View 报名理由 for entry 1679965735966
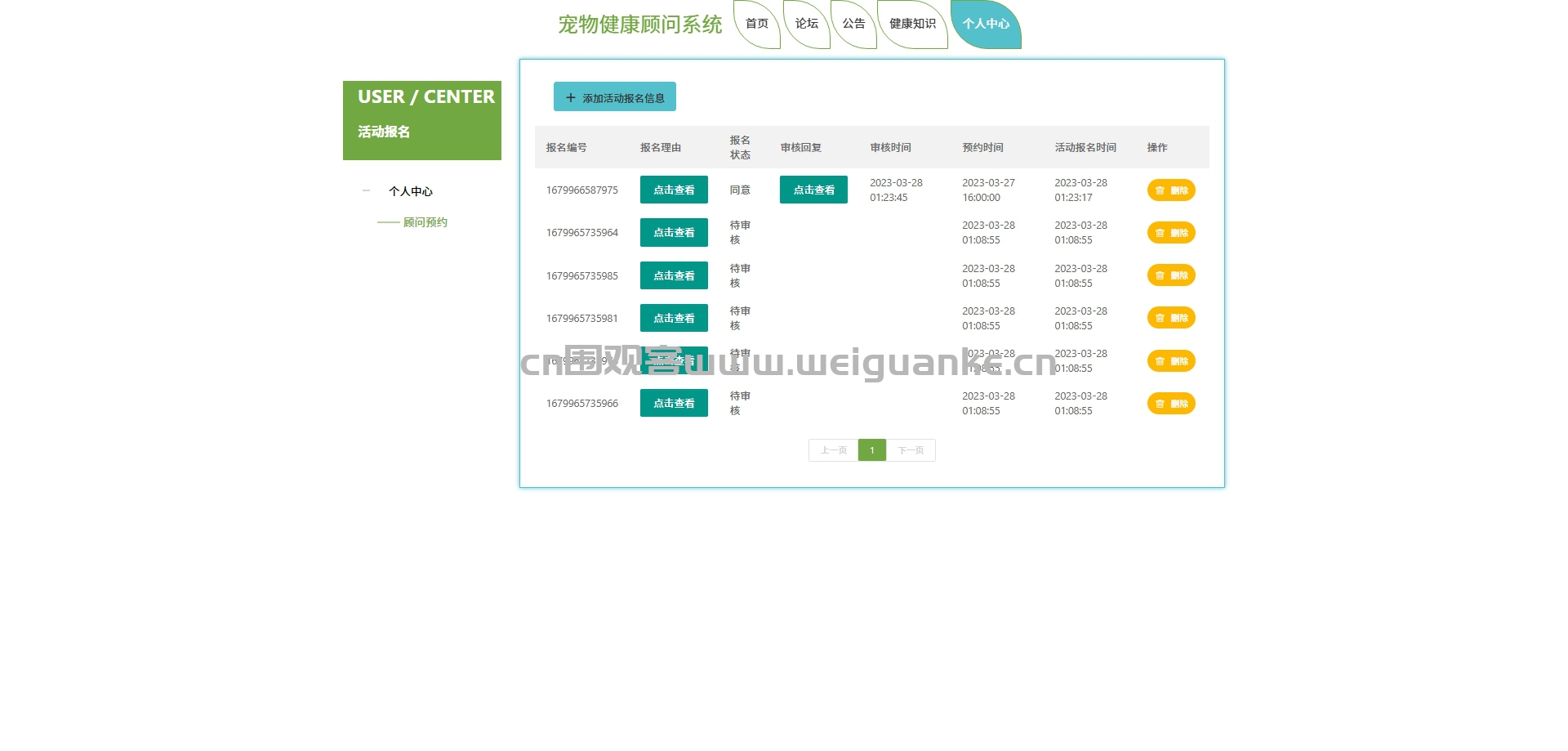 (x=674, y=403)
